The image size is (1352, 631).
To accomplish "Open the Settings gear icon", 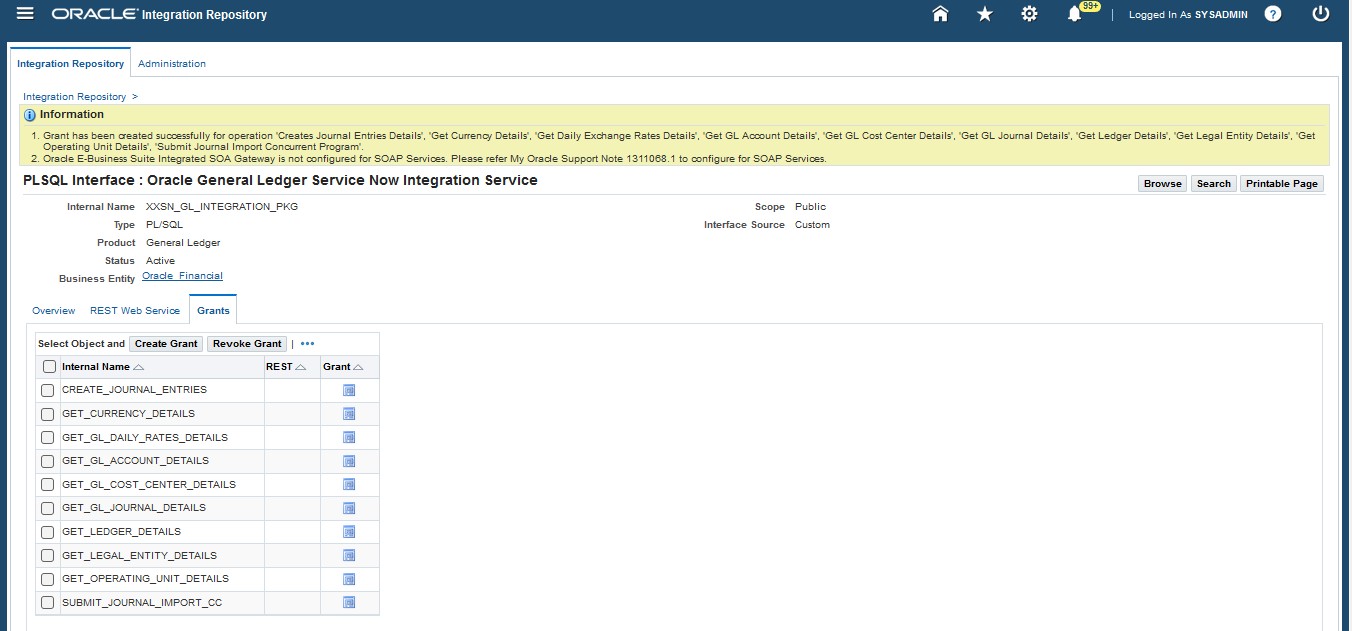I will [1029, 14].
